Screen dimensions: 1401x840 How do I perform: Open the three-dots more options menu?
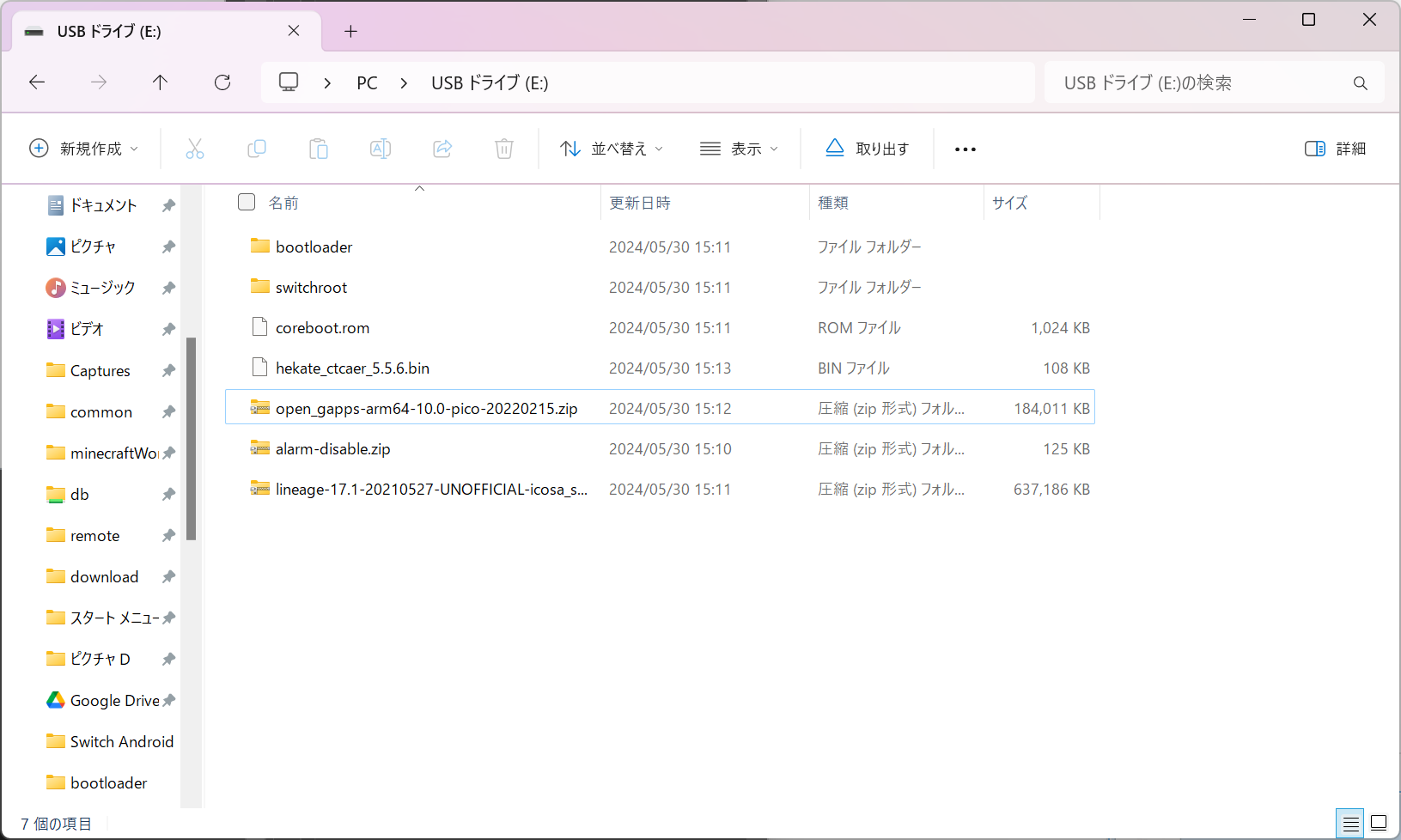965,149
